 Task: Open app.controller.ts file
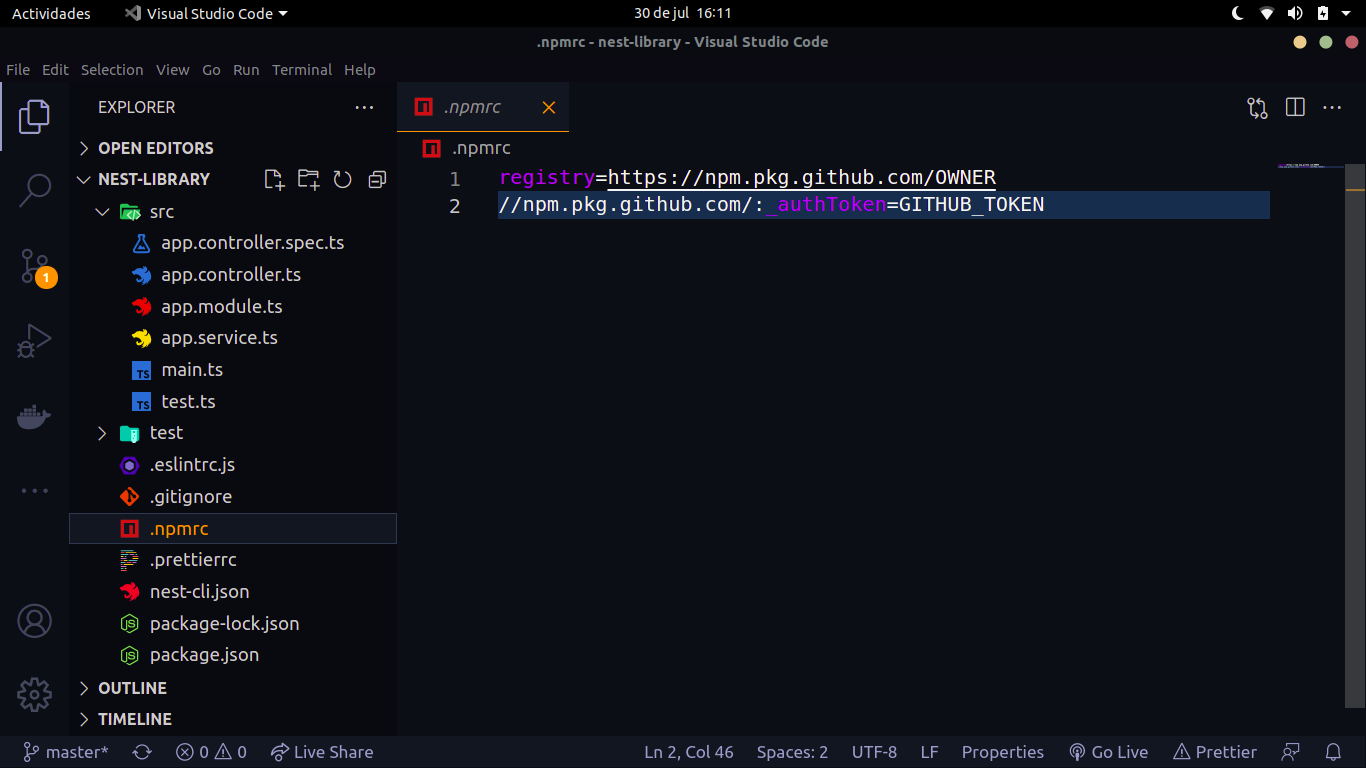pos(233,275)
